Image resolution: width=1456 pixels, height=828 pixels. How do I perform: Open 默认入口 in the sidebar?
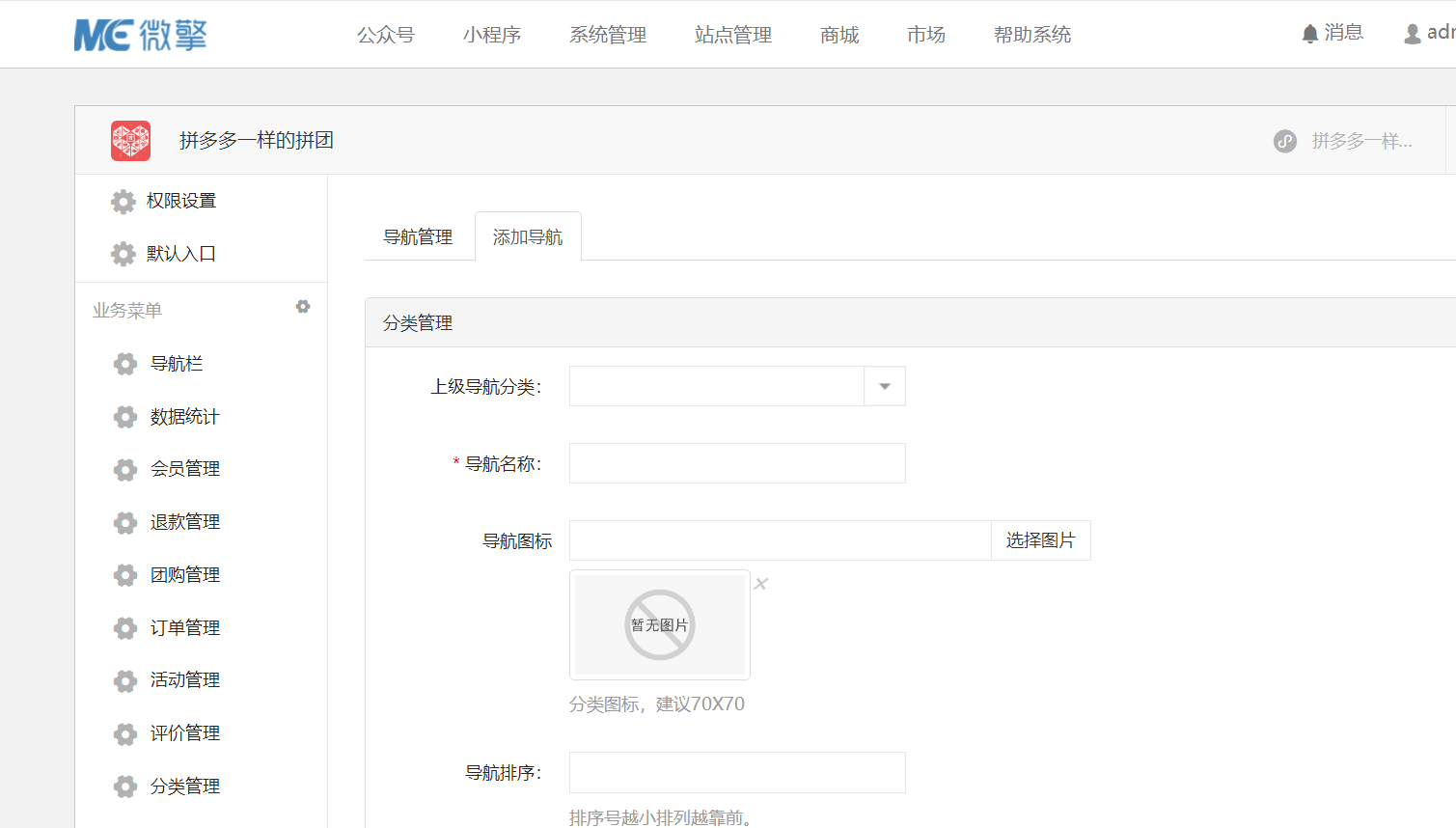[x=181, y=254]
